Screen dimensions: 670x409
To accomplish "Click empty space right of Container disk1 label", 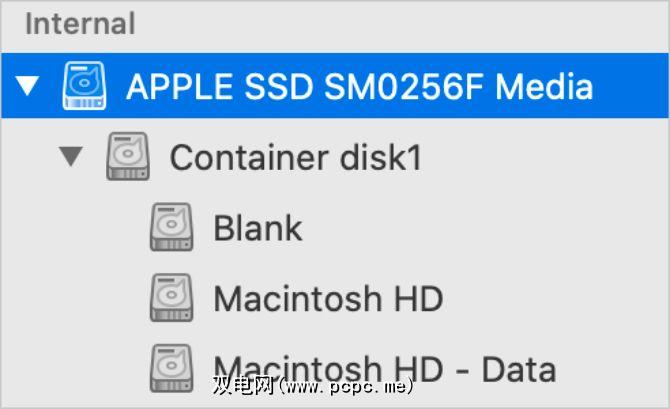I will (x=540, y=158).
